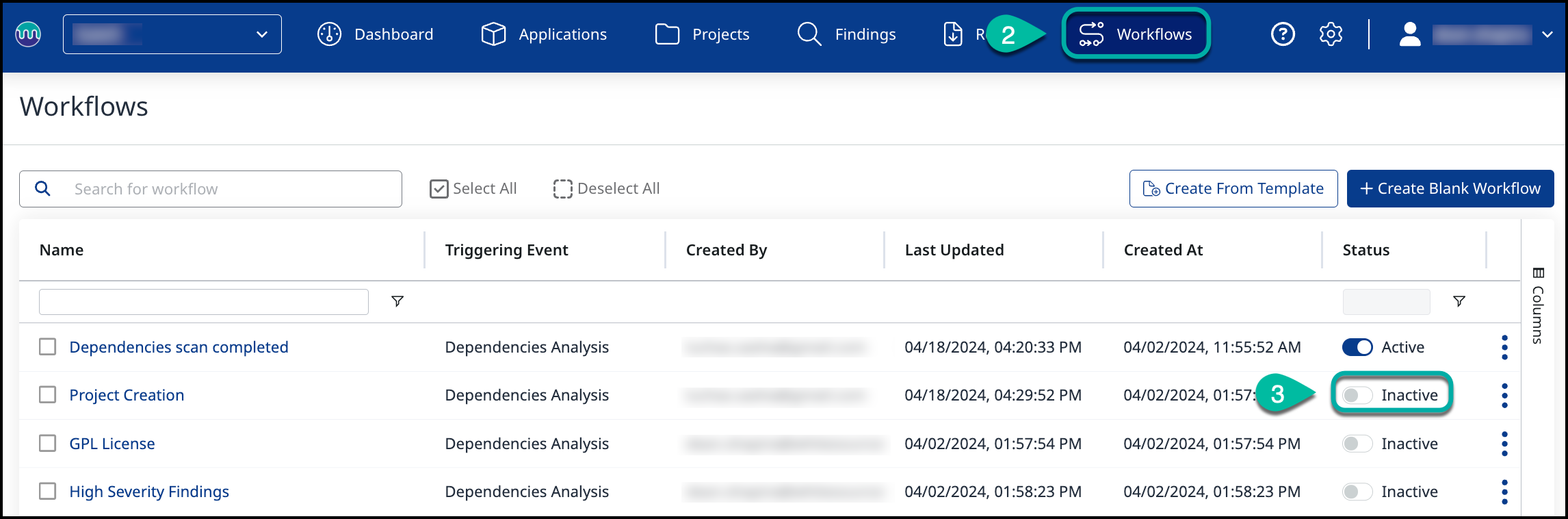Screen dimensions: 1568x519
Task: Open the Findings navigation item
Action: click(847, 34)
